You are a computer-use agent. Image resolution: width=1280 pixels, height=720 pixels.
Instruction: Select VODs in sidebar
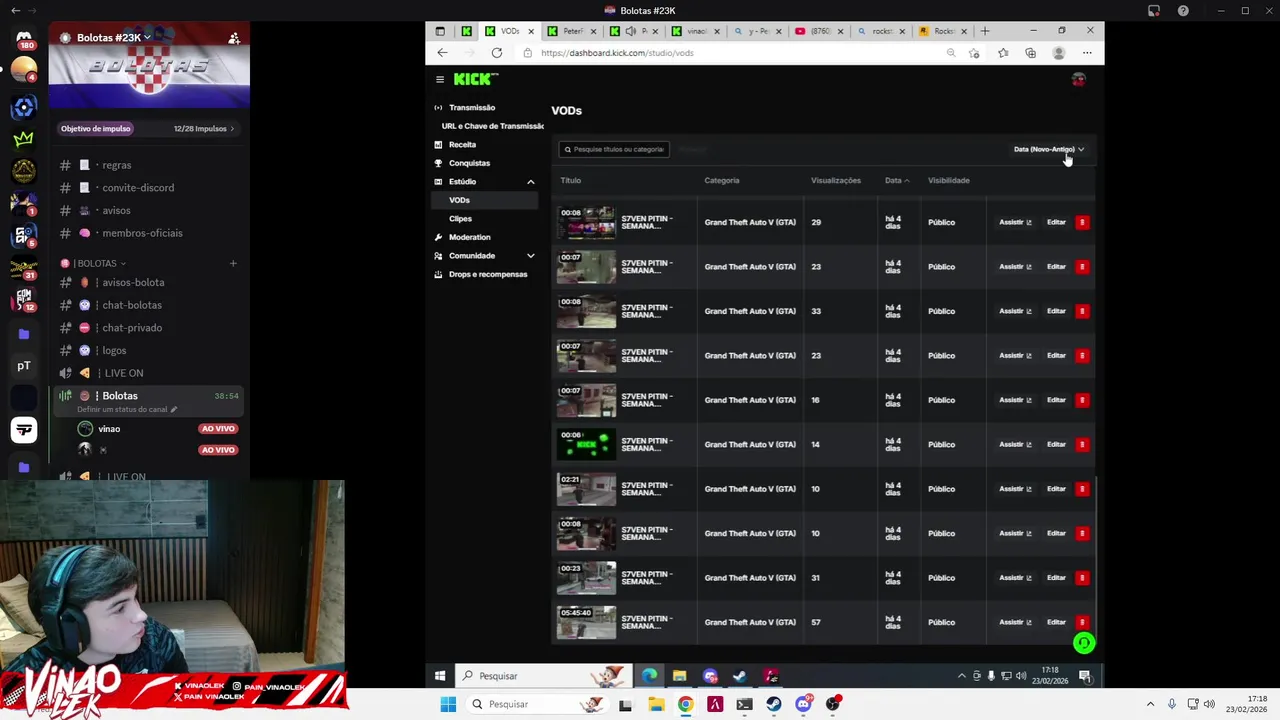(486, 200)
